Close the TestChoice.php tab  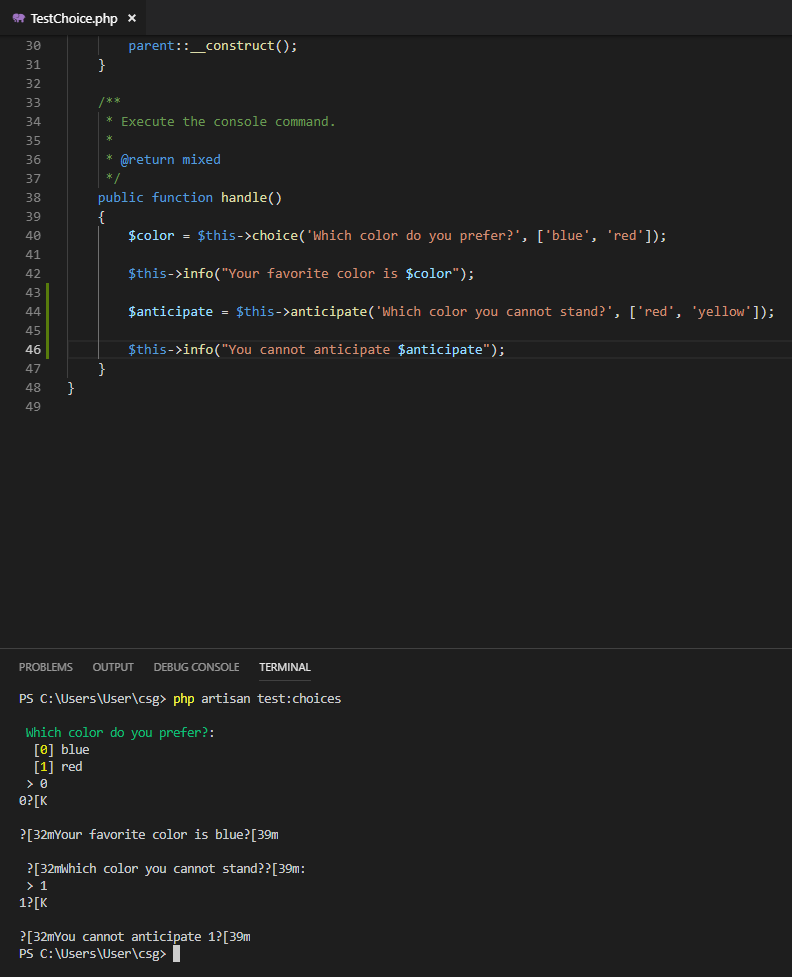point(132,18)
